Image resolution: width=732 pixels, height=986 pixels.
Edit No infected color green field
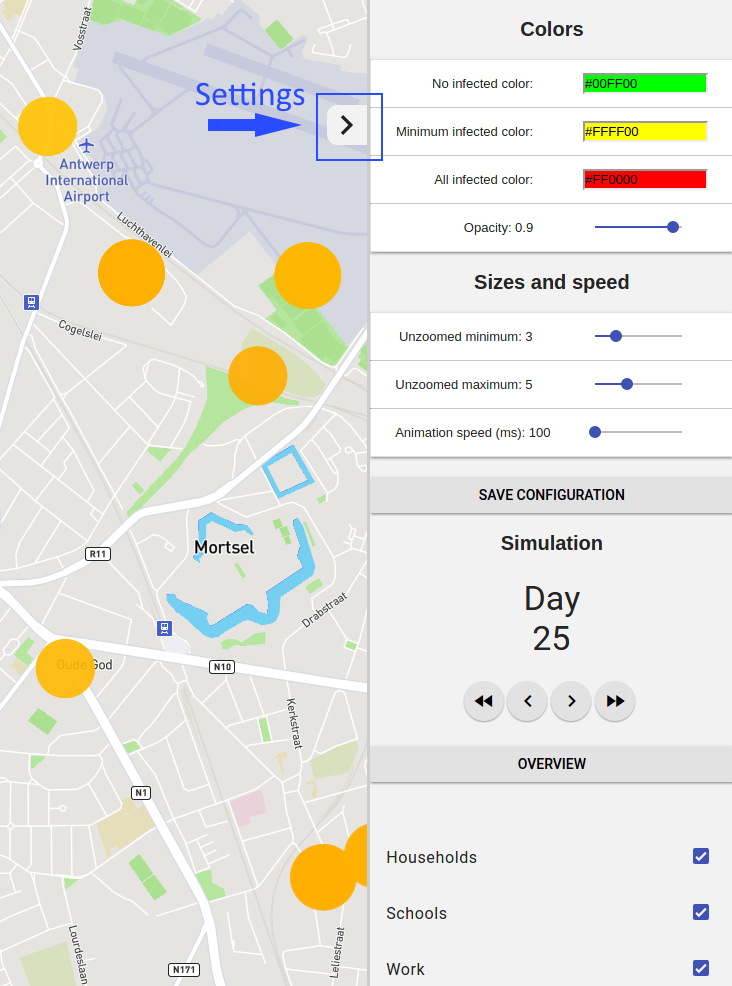pos(645,84)
